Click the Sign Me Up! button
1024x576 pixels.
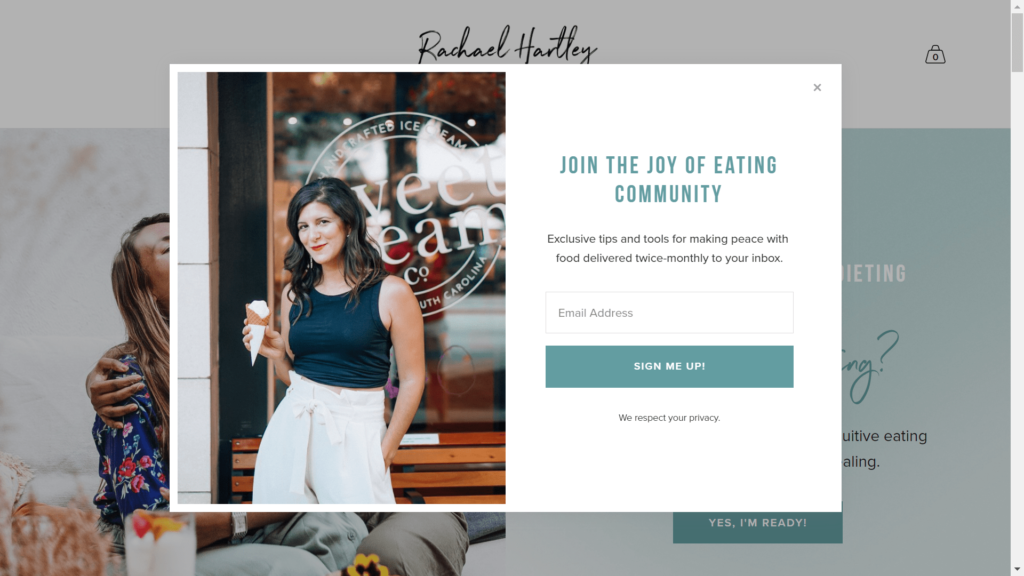point(669,366)
